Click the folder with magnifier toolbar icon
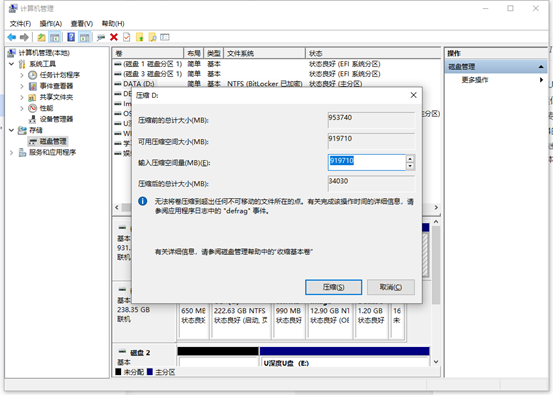Screen dimensions: 553x395 (152, 37)
